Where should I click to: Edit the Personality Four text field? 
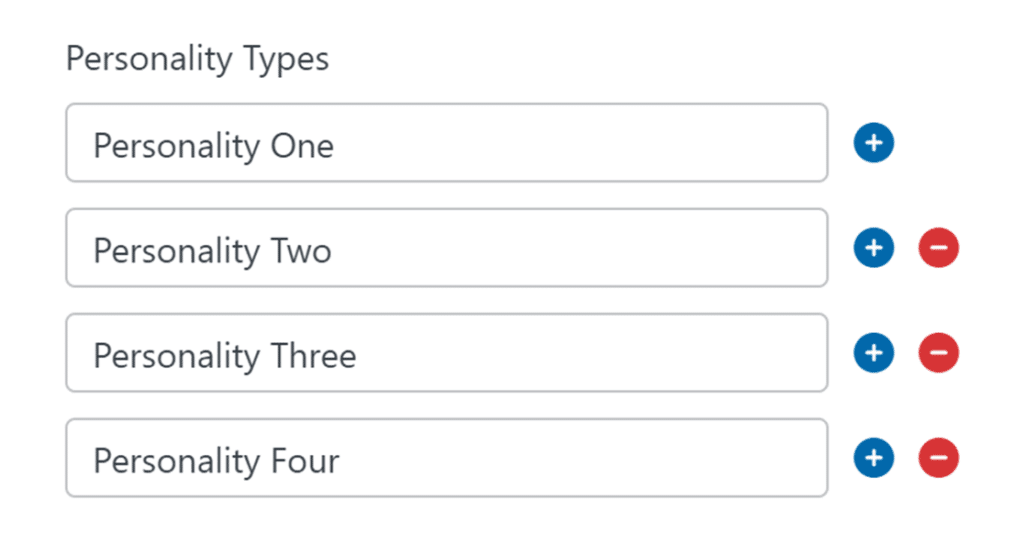coord(446,458)
